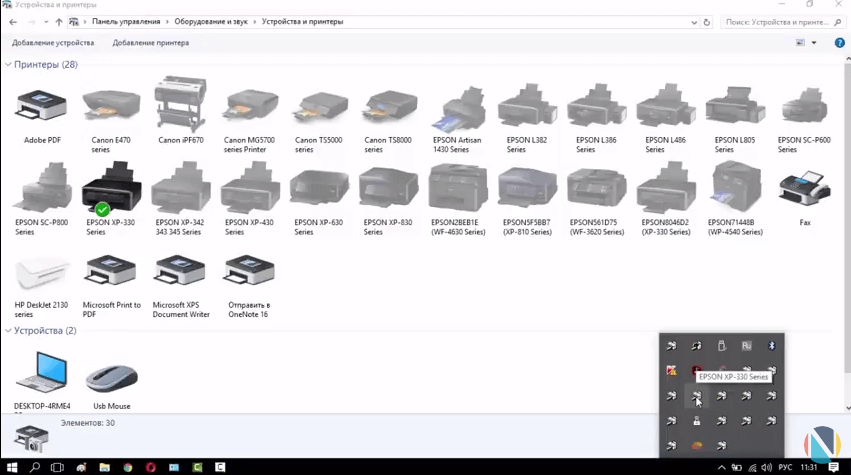Select EPSON561D75 (WF-3620 Series) printer
This screenshot has width=851, height=475.
click(x=596, y=200)
